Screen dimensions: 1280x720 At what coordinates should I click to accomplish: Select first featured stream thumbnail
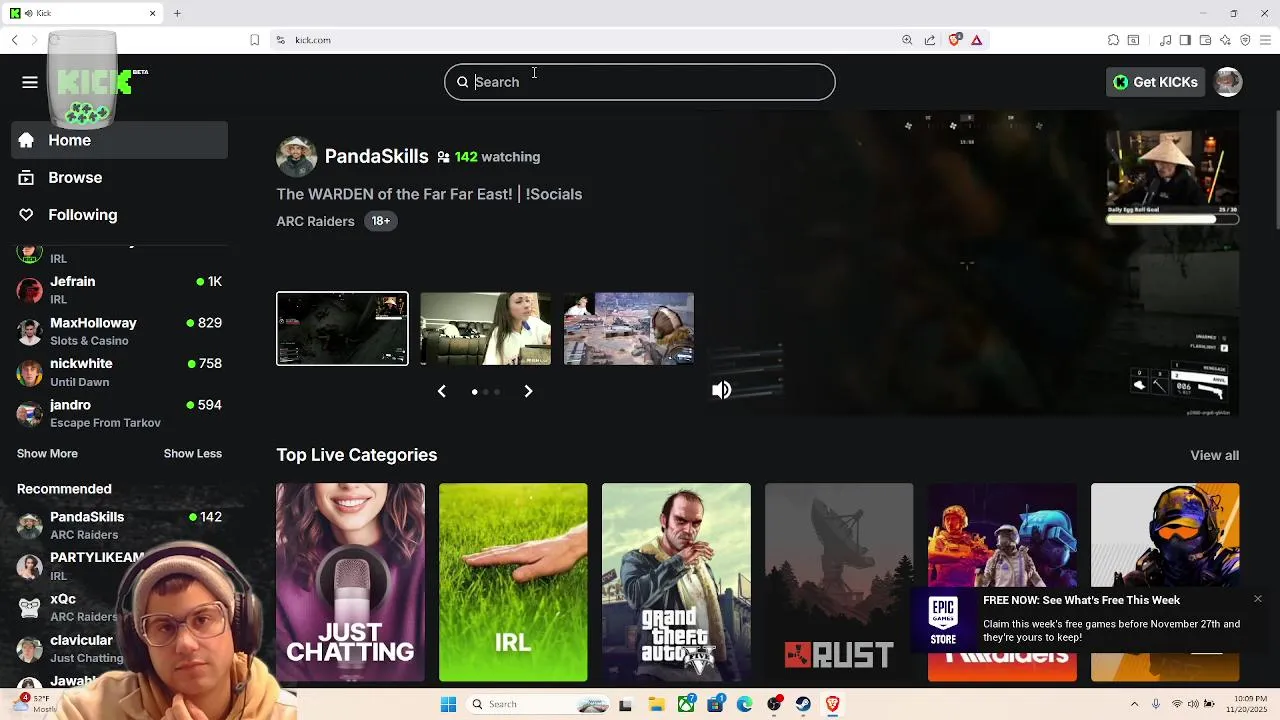point(342,328)
